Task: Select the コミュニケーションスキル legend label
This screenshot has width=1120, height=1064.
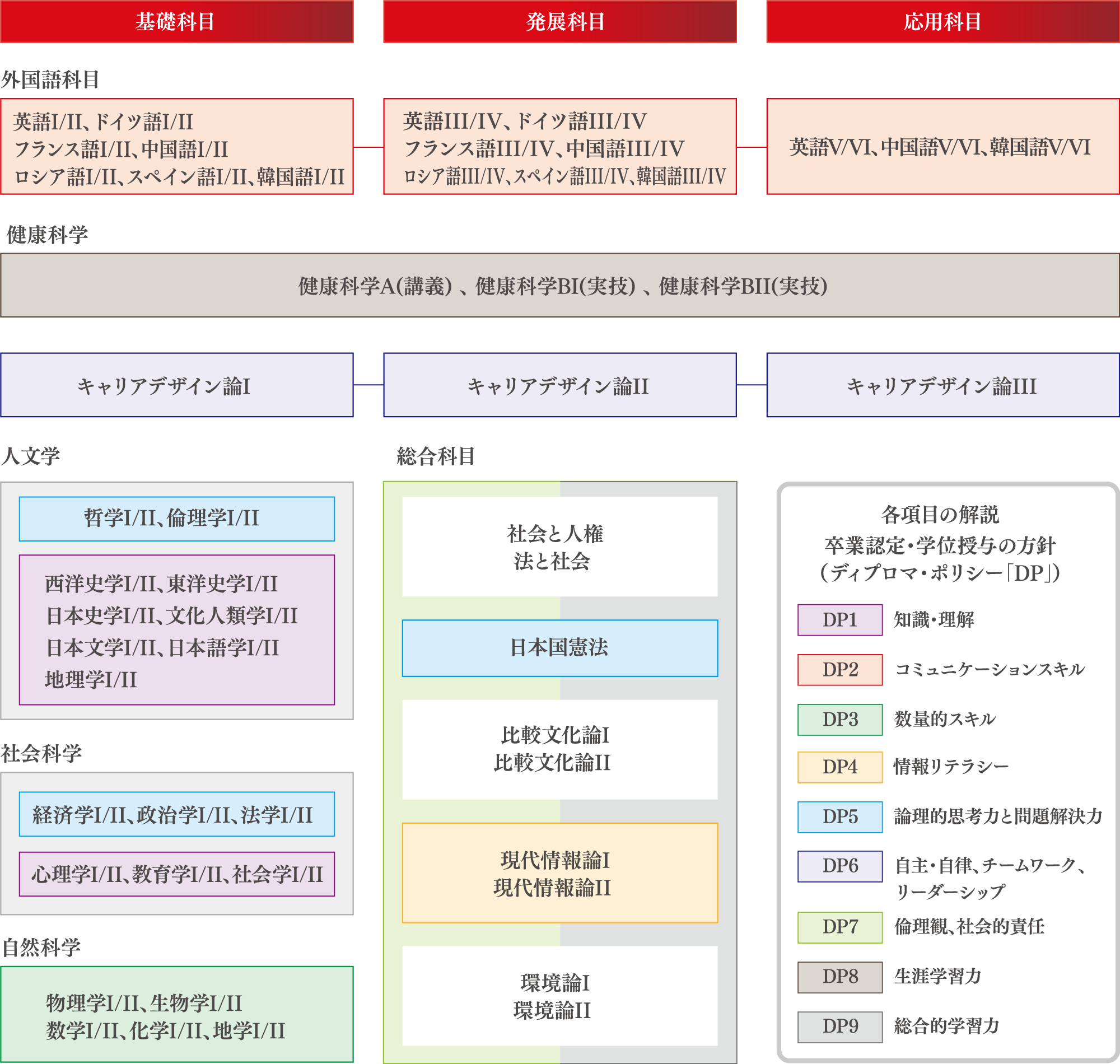Action: [990, 670]
